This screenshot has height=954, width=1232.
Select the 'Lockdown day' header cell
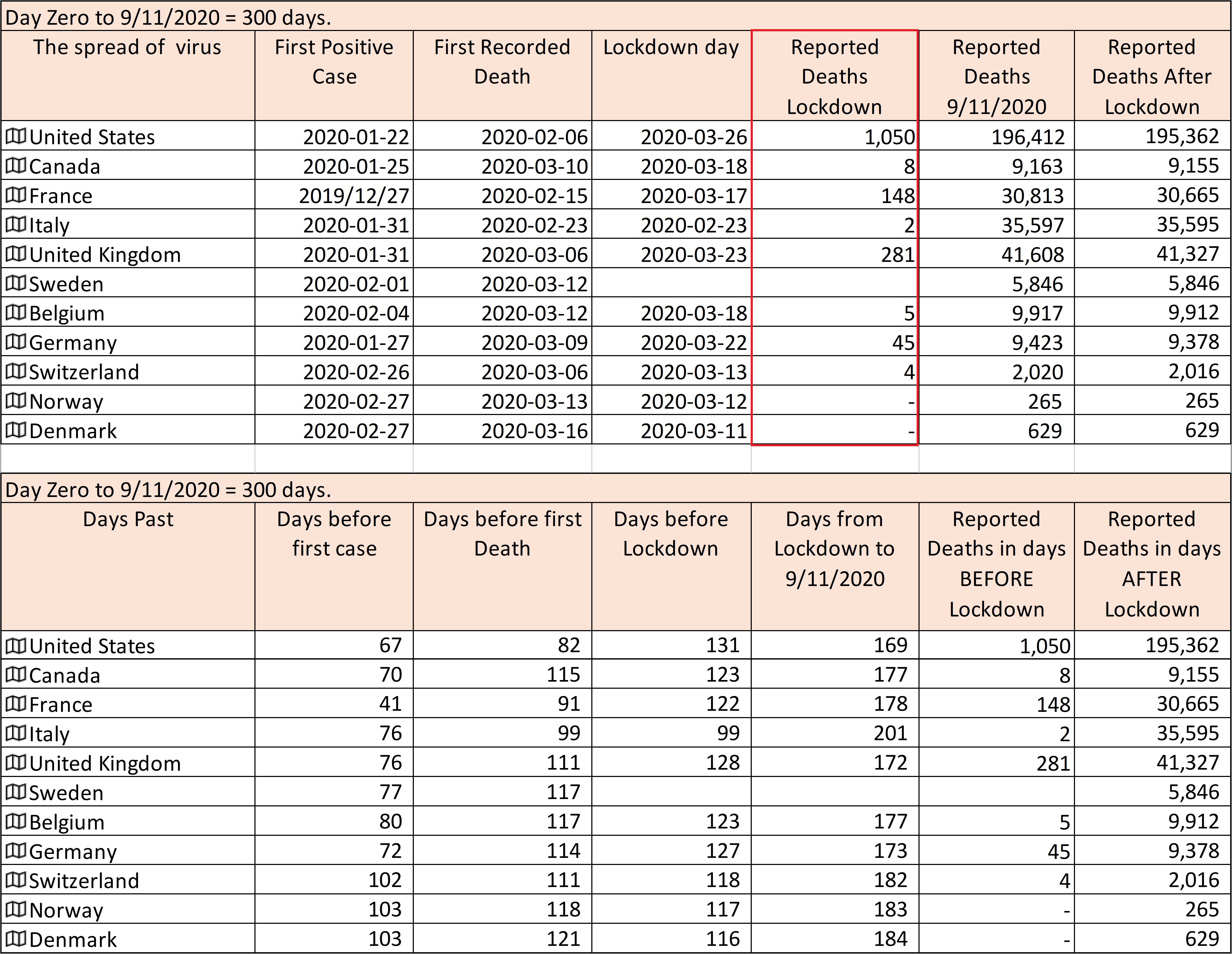point(671,76)
